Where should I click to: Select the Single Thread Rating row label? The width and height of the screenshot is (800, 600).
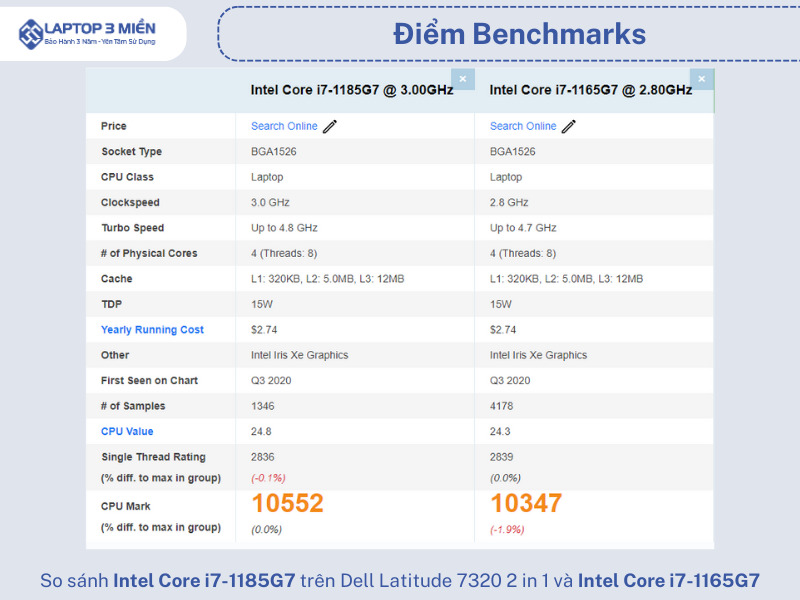(x=153, y=457)
